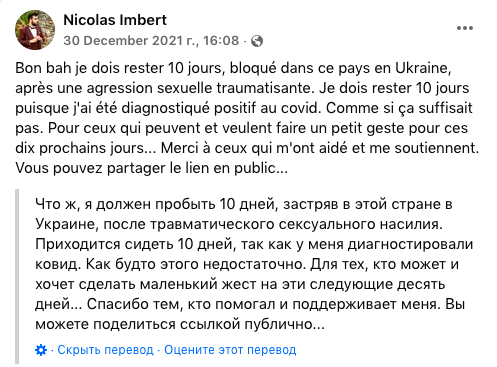Viewport: 497px width, 367px height.
Task: Click the gray quote bar beside the translation
Action: coord(17,277)
